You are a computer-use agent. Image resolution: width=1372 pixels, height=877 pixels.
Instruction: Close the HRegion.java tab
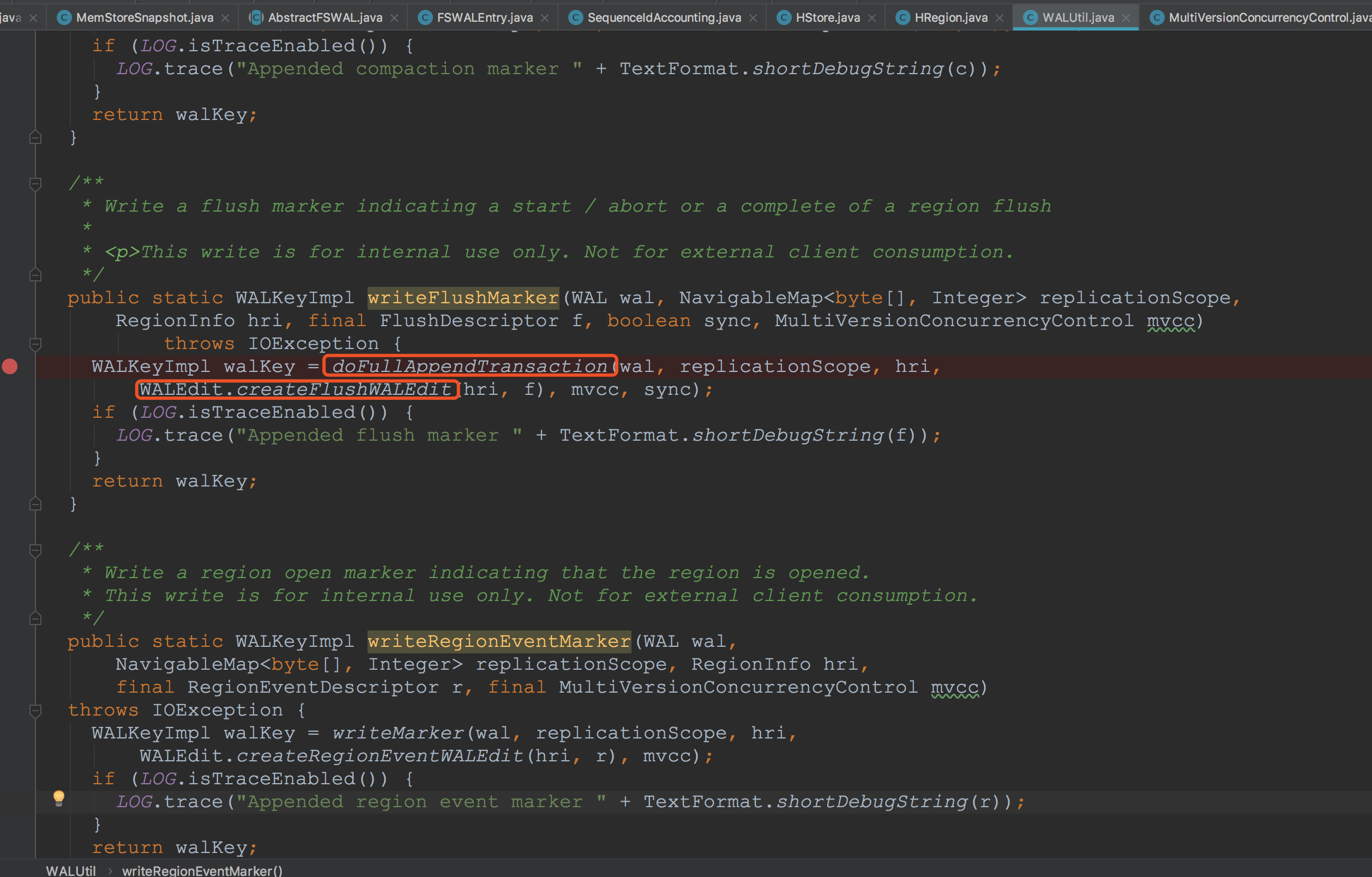(1000, 17)
